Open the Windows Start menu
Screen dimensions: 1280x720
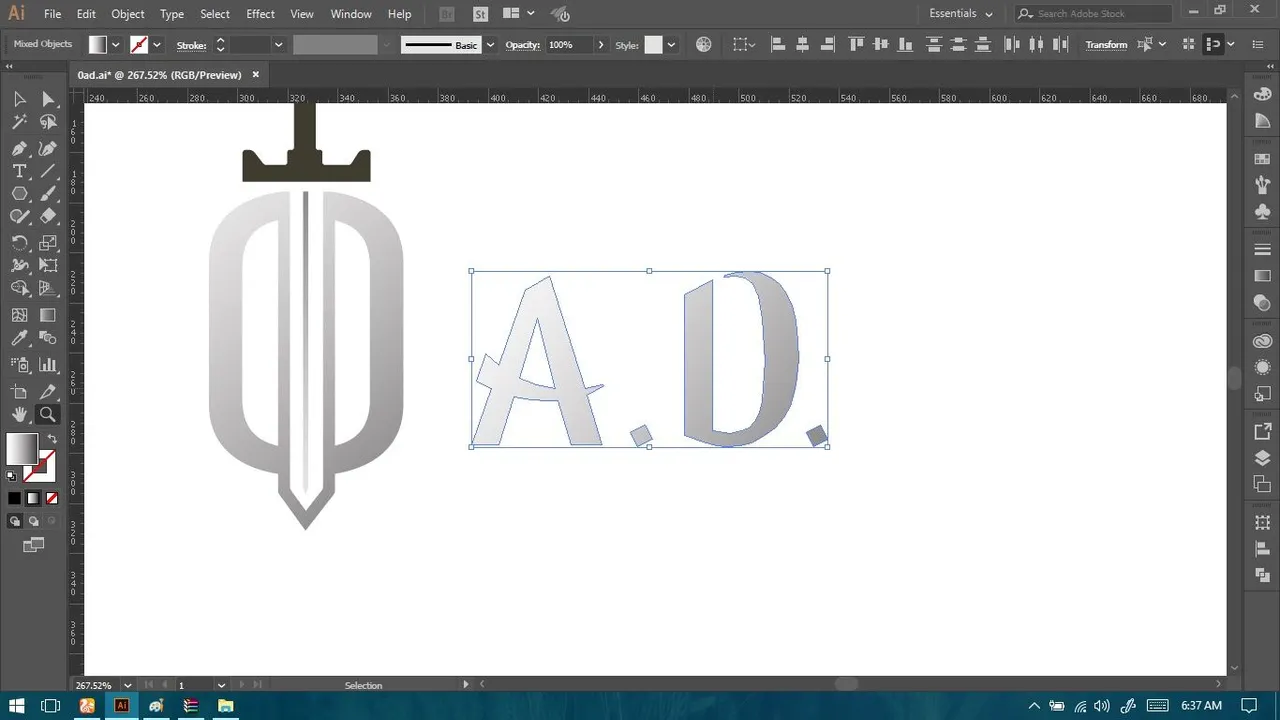point(17,706)
